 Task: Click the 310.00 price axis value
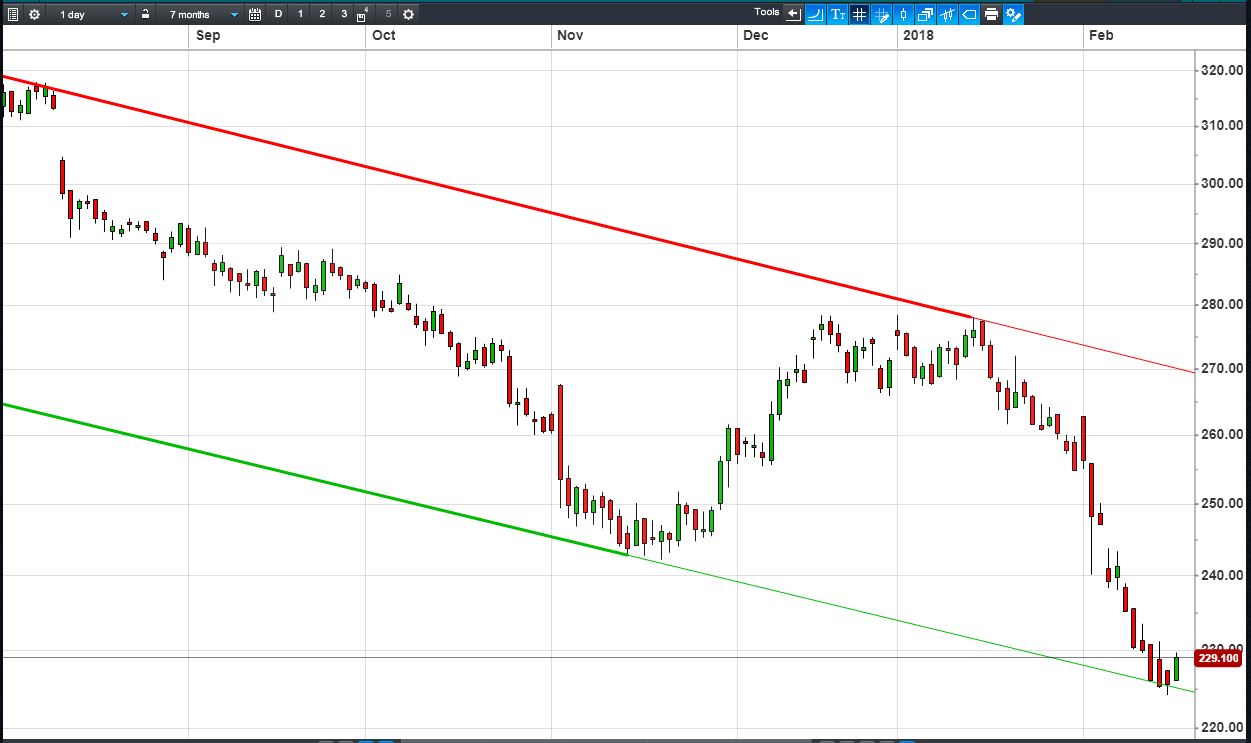pyautogui.click(x=1221, y=126)
